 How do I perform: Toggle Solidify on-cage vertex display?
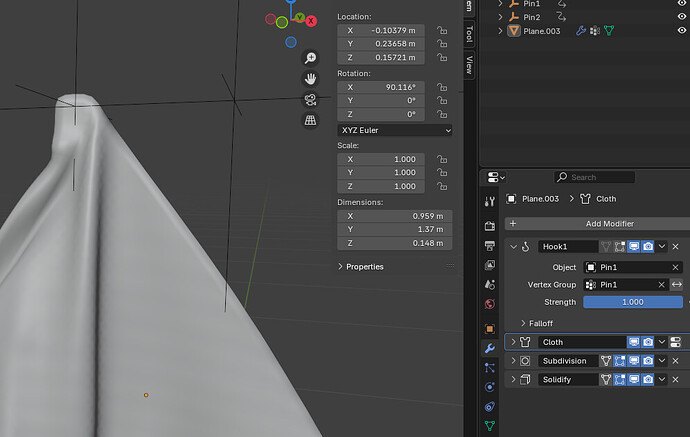[x=606, y=379]
